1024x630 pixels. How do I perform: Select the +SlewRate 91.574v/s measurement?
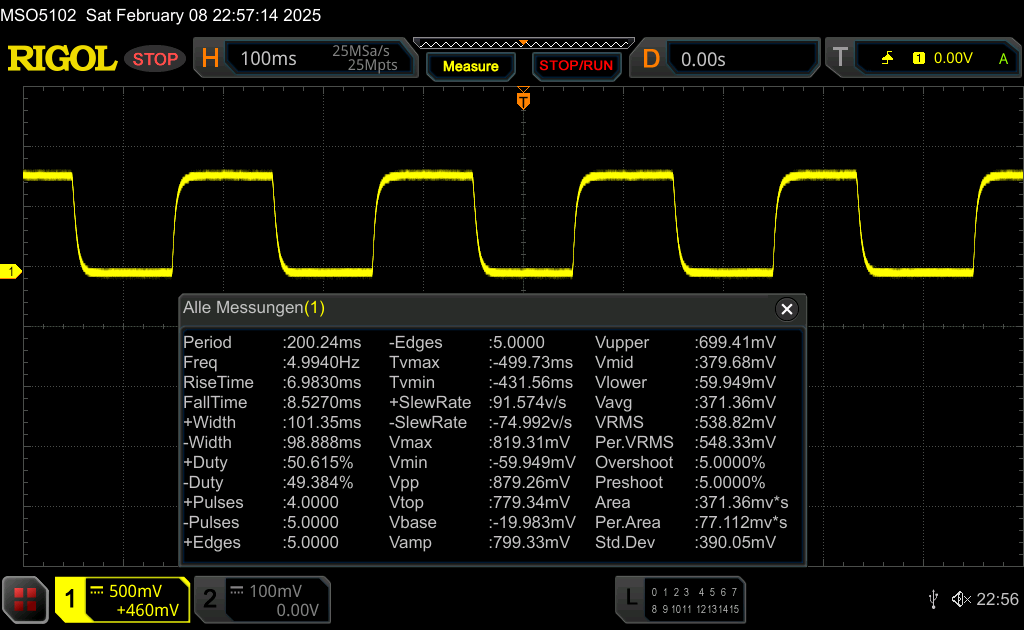coord(478,402)
